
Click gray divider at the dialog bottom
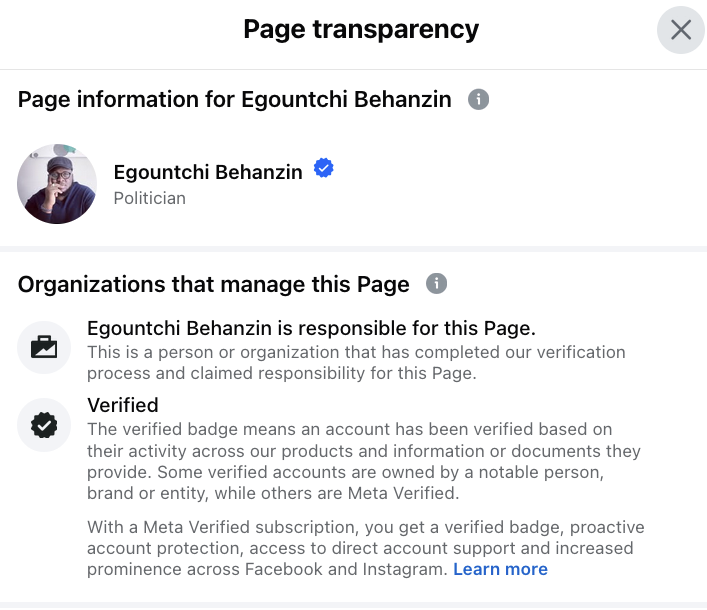pos(353,605)
